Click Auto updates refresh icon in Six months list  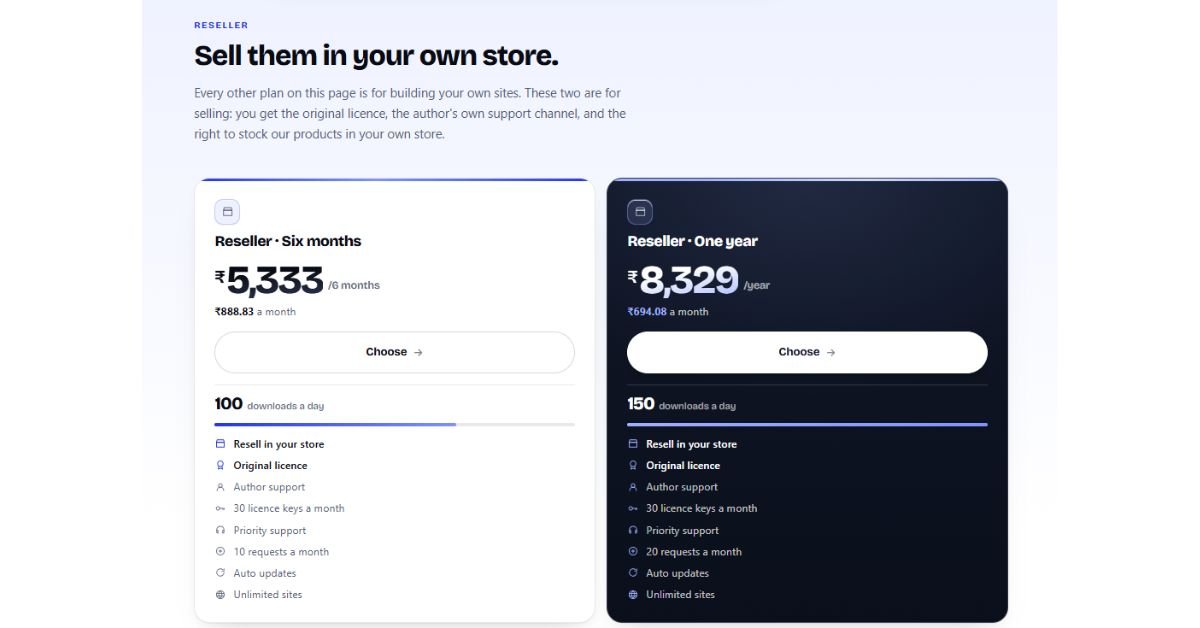[220, 573]
